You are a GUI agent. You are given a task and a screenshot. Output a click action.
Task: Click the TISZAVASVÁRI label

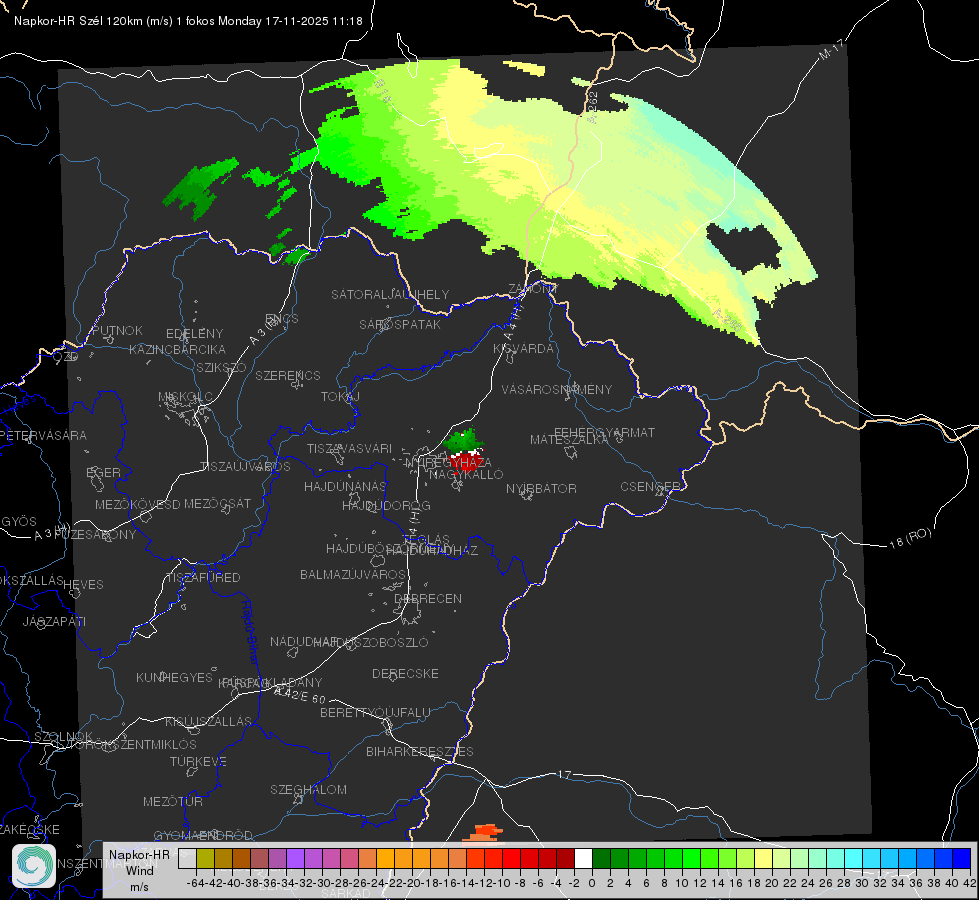pos(350,448)
